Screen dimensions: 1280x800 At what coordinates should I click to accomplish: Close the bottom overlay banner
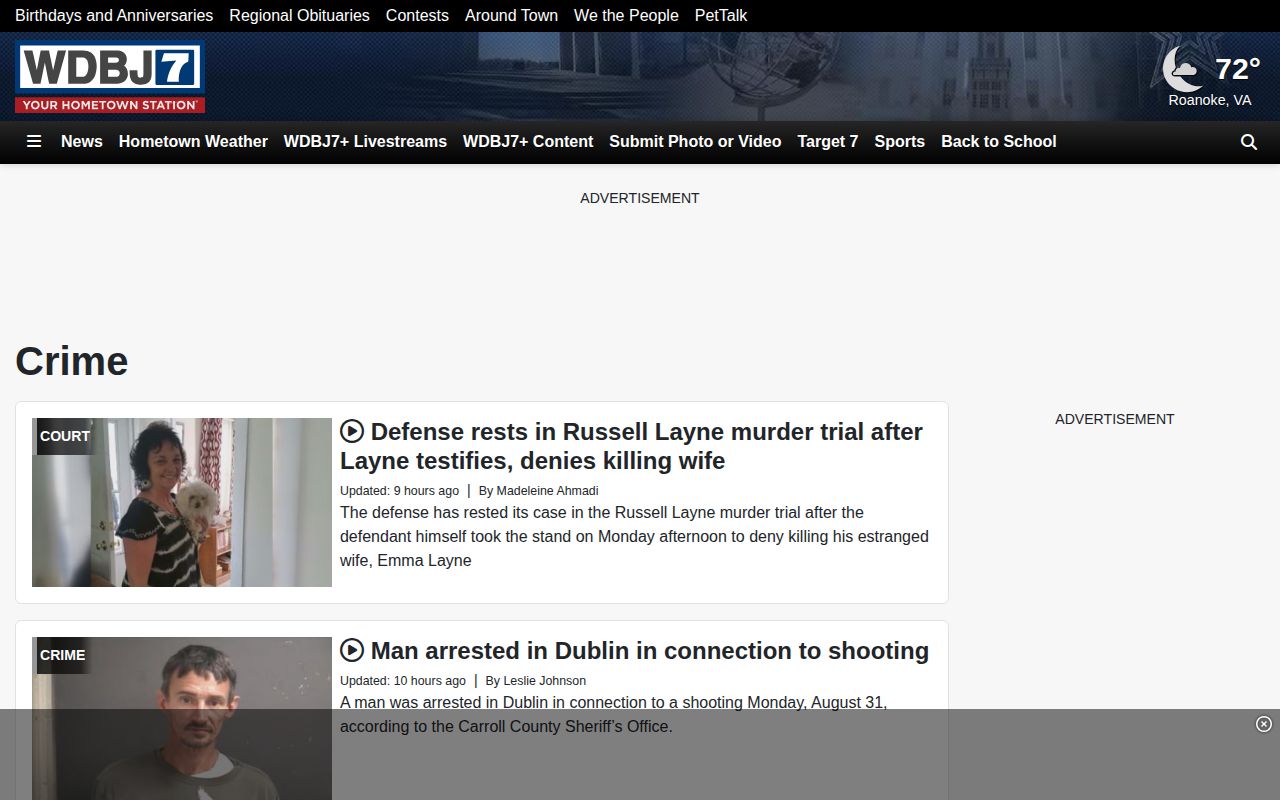(1264, 724)
